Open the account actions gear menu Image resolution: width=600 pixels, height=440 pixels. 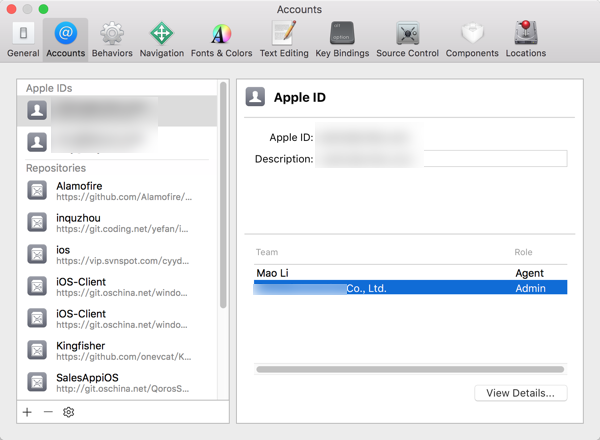(x=68, y=412)
